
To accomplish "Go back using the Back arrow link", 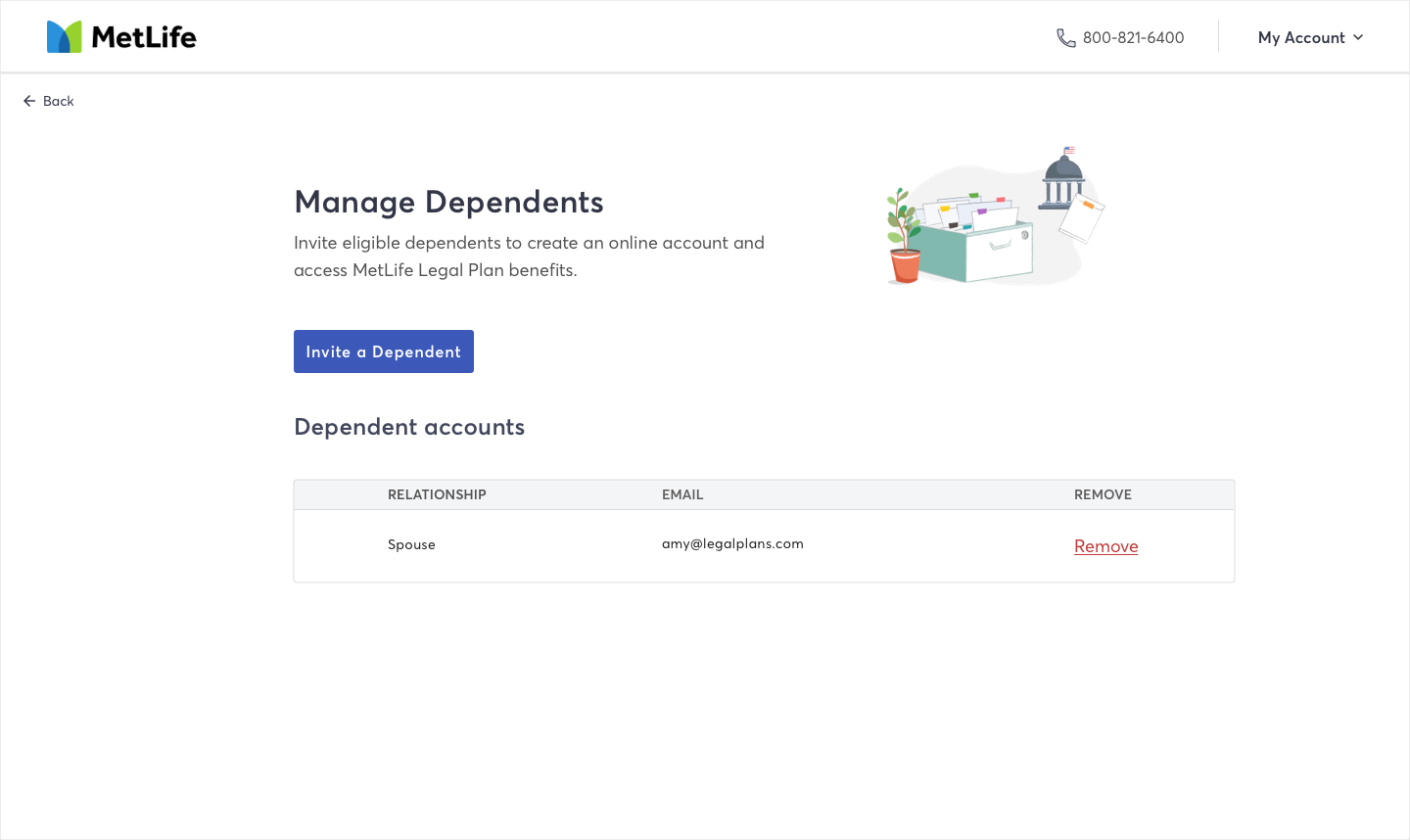I will 49,101.
